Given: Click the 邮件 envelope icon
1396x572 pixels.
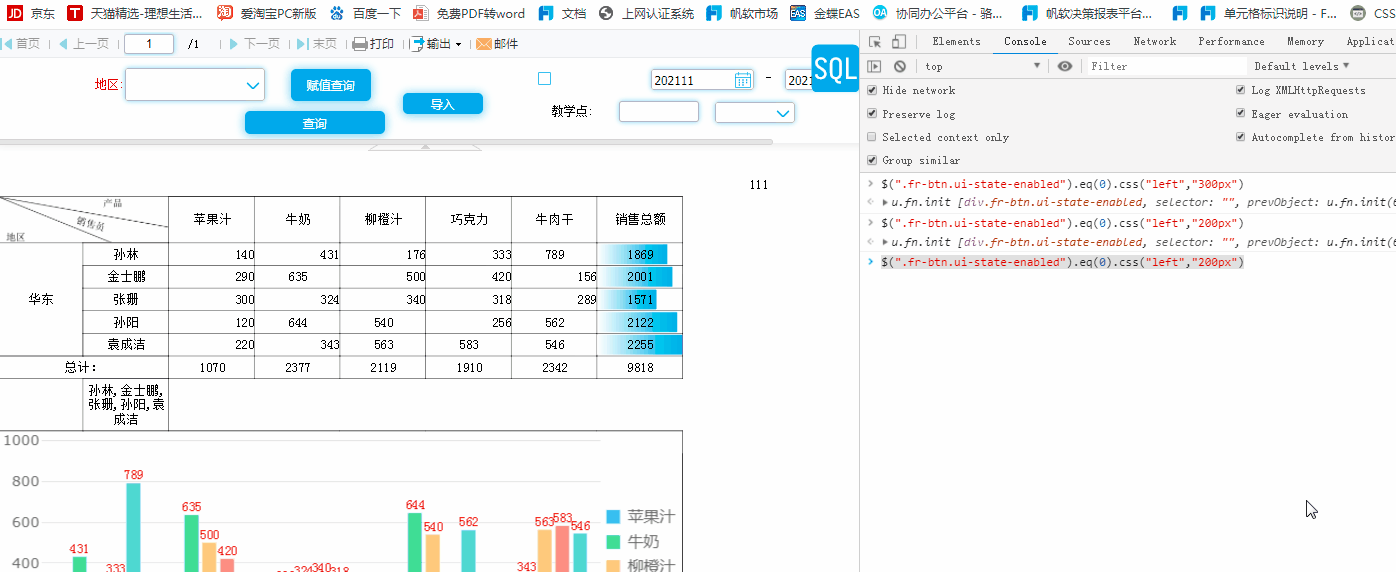Looking at the screenshot, I should coord(484,44).
